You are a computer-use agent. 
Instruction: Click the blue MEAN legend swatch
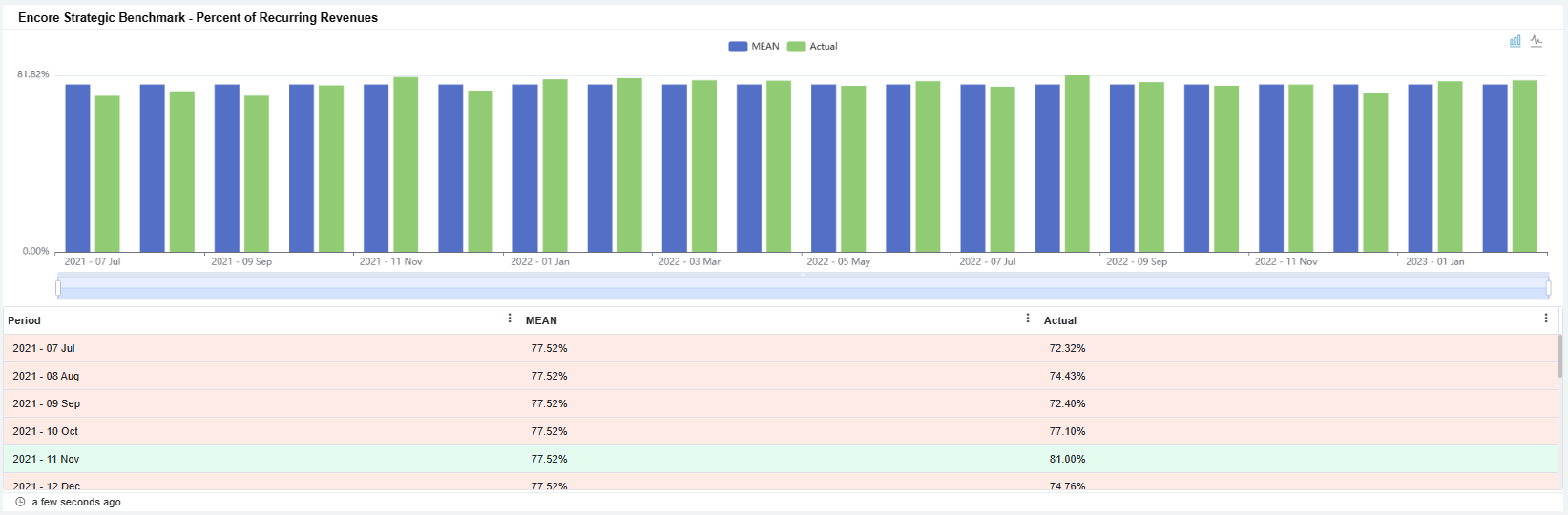(x=738, y=47)
